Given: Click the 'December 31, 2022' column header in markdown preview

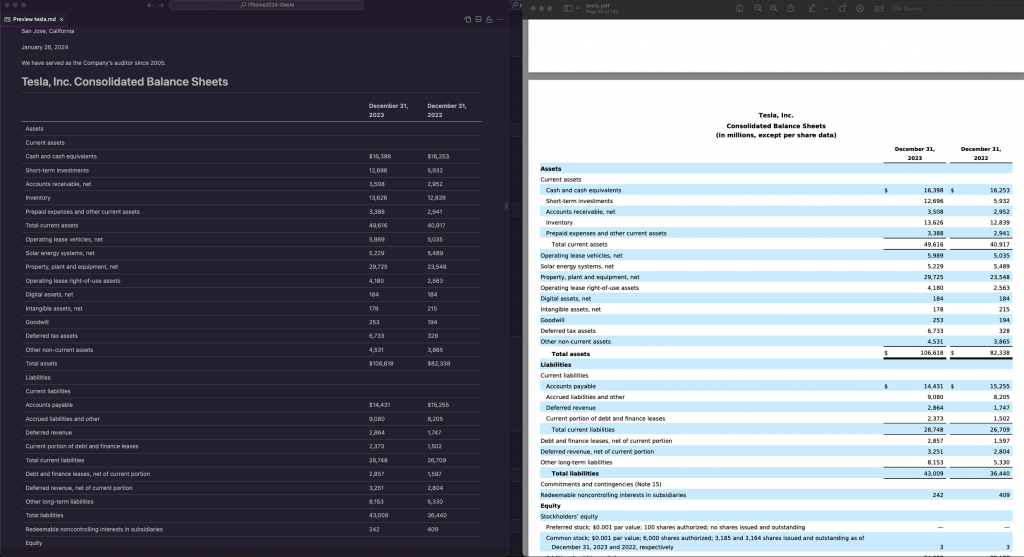Looking at the screenshot, I should pyautogui.click(x=447, y=110).
